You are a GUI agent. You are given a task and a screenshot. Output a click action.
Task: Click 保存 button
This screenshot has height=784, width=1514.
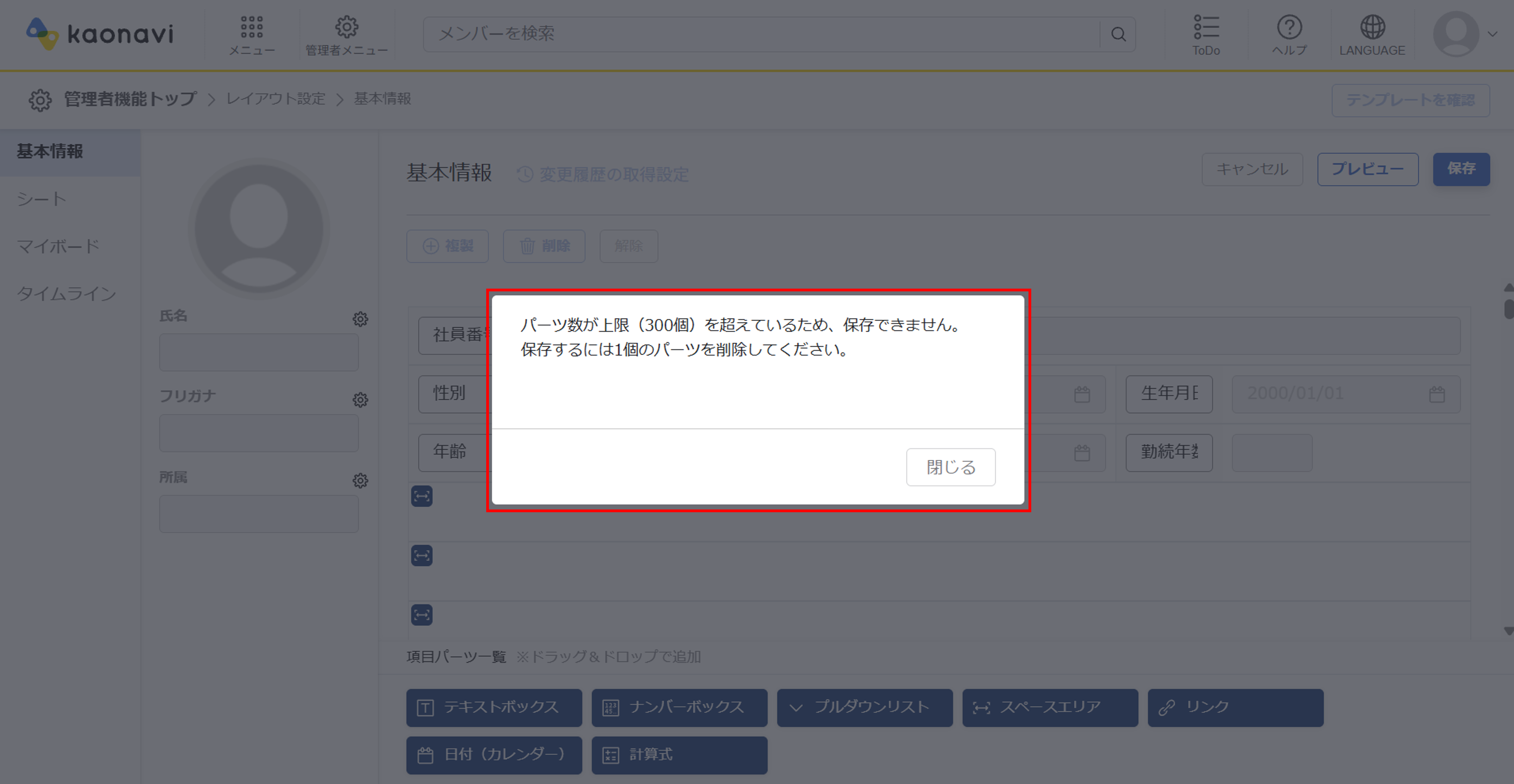1461,169
